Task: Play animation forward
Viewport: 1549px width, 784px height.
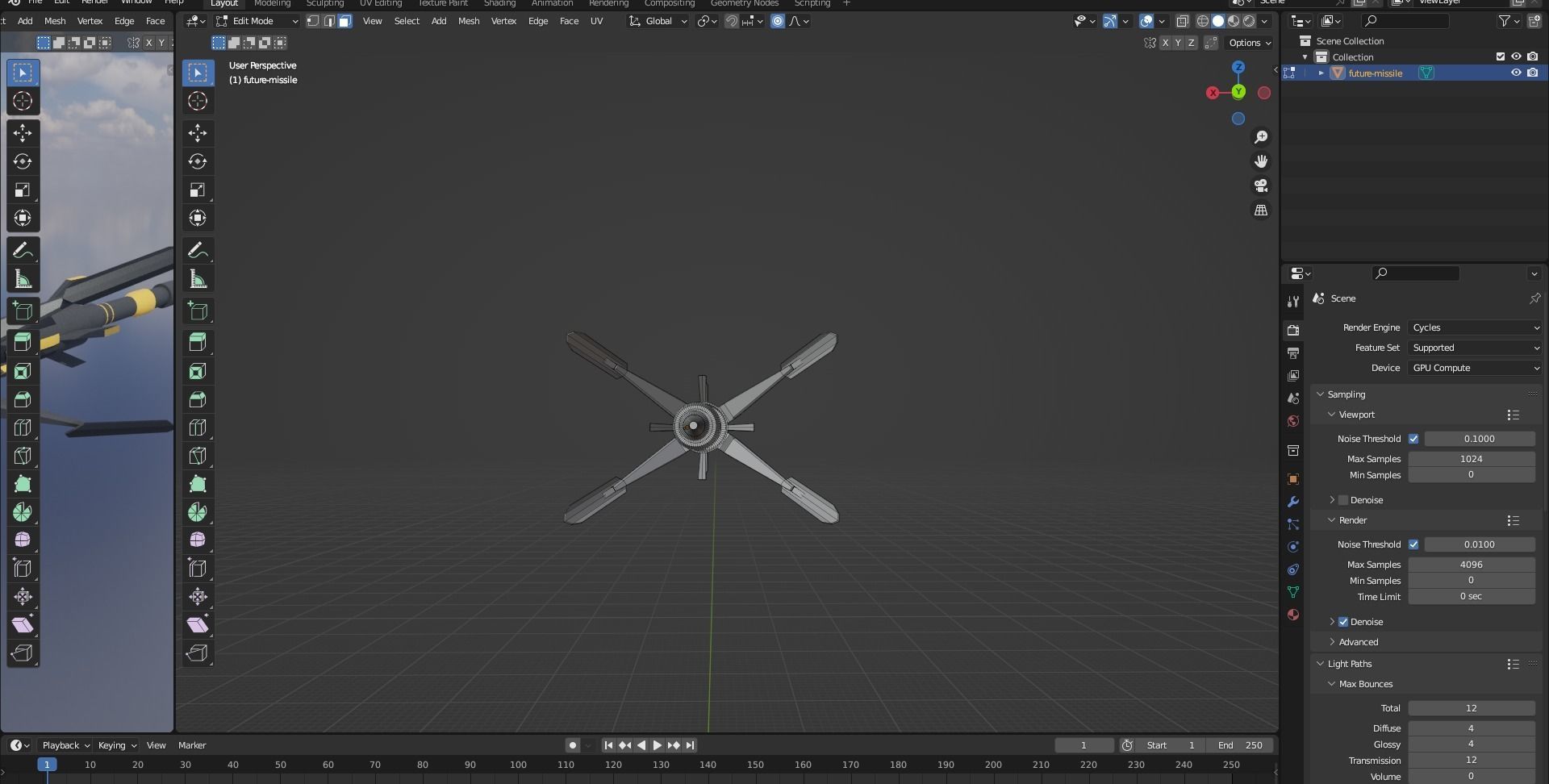Action: [x=658, y=745]
